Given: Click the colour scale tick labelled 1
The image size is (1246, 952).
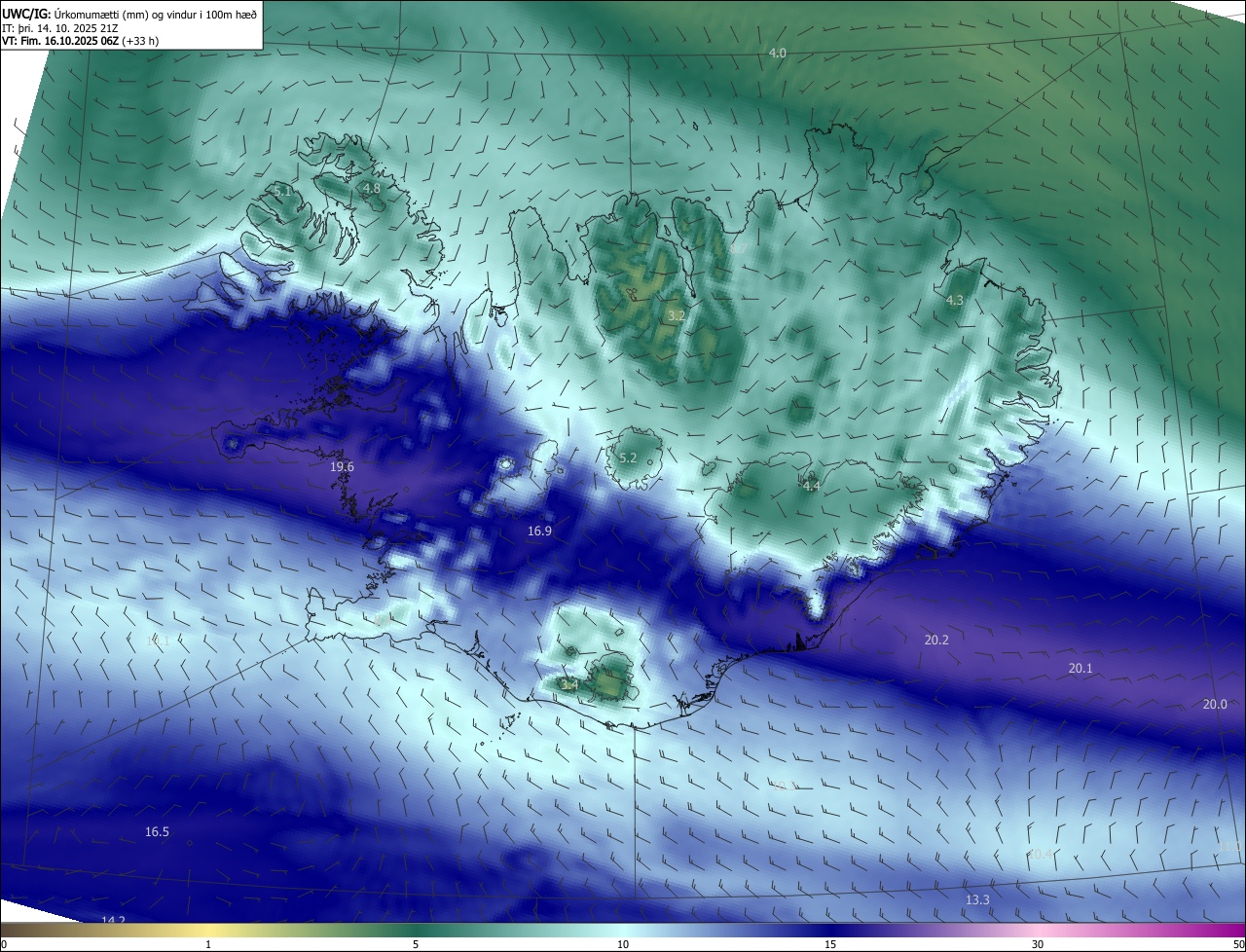Looking at the screenshot, I should pyautogui.click(x=208, y=944).
